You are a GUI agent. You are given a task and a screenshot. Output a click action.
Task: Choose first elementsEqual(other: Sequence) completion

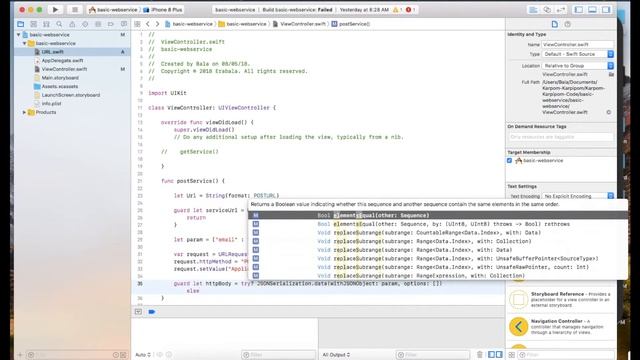(x=438, y=216)
